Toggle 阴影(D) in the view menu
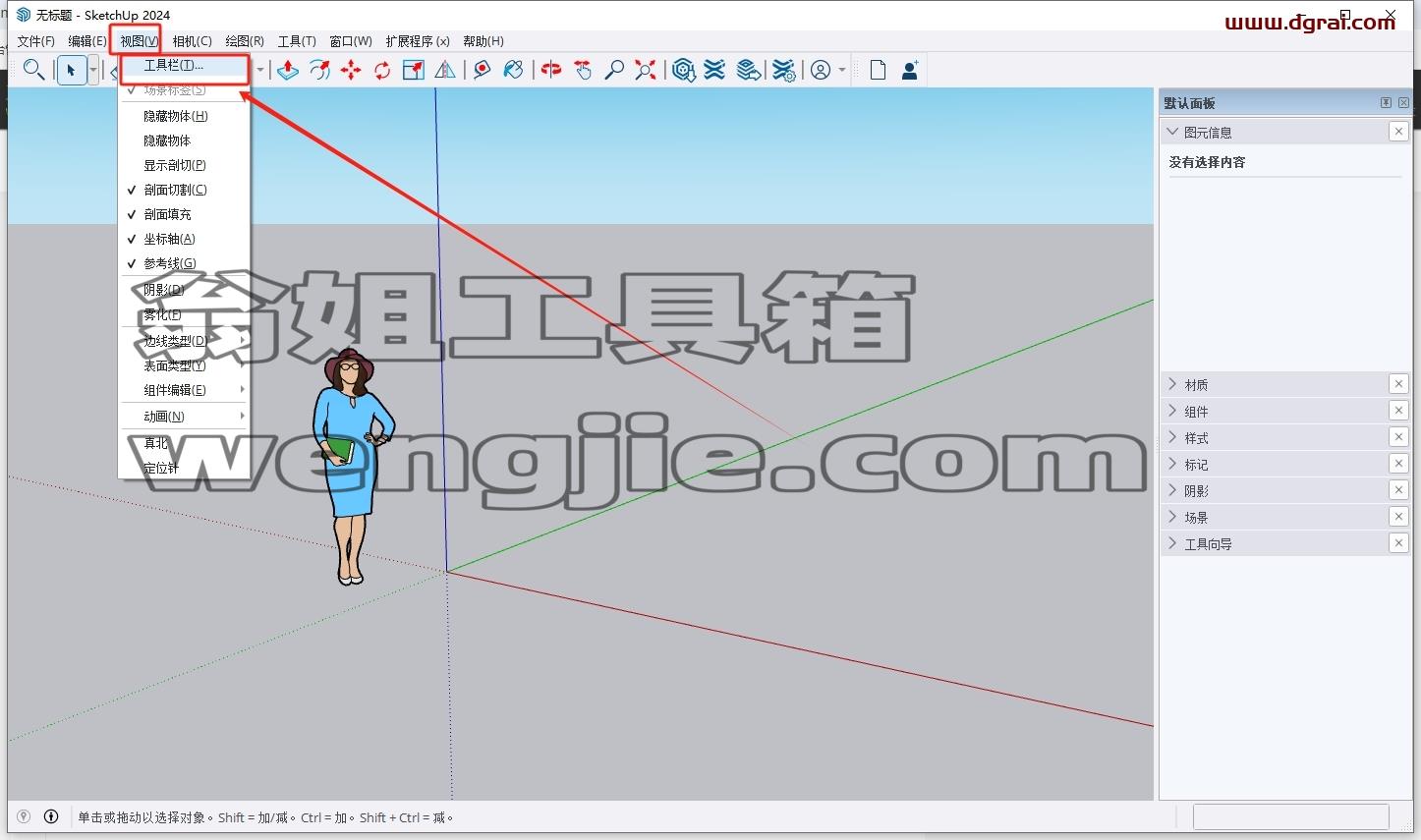Image resolution: width=1421 pixels, height=840 pixels. (185, 290)
